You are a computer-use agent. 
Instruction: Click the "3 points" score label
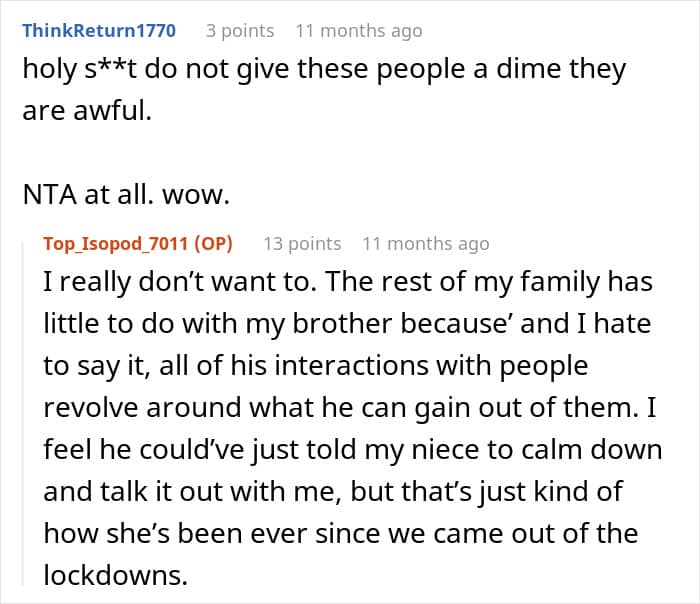point(240,31)
